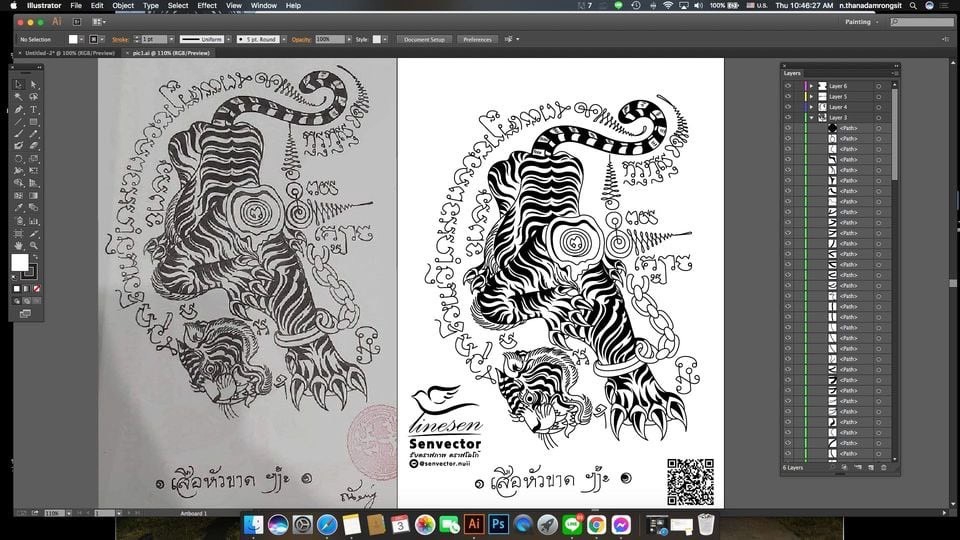Click Layer 4 target circle
960x540 pixels.
[879, 107]
